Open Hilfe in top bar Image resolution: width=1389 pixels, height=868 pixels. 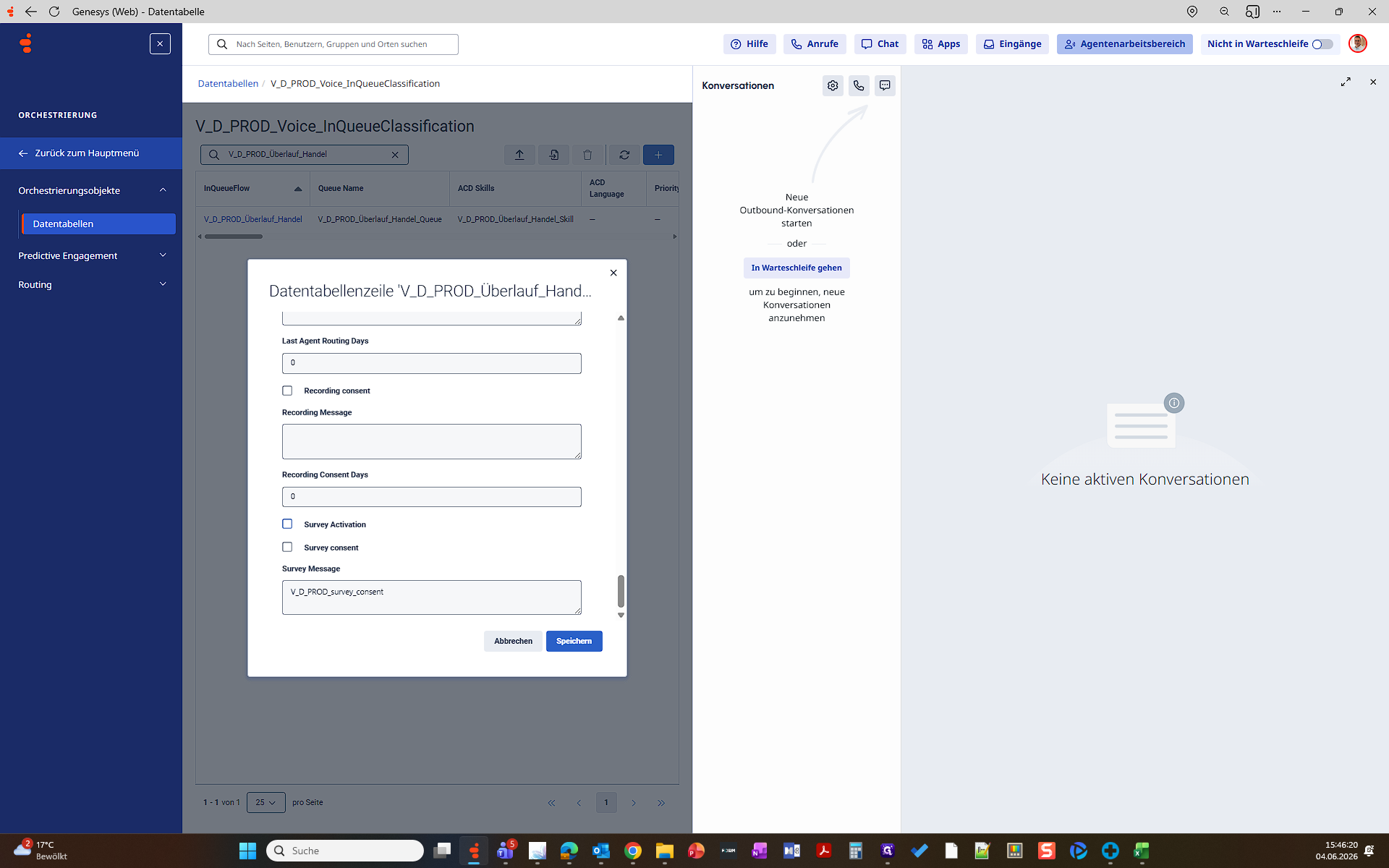(x=749, y=44)
